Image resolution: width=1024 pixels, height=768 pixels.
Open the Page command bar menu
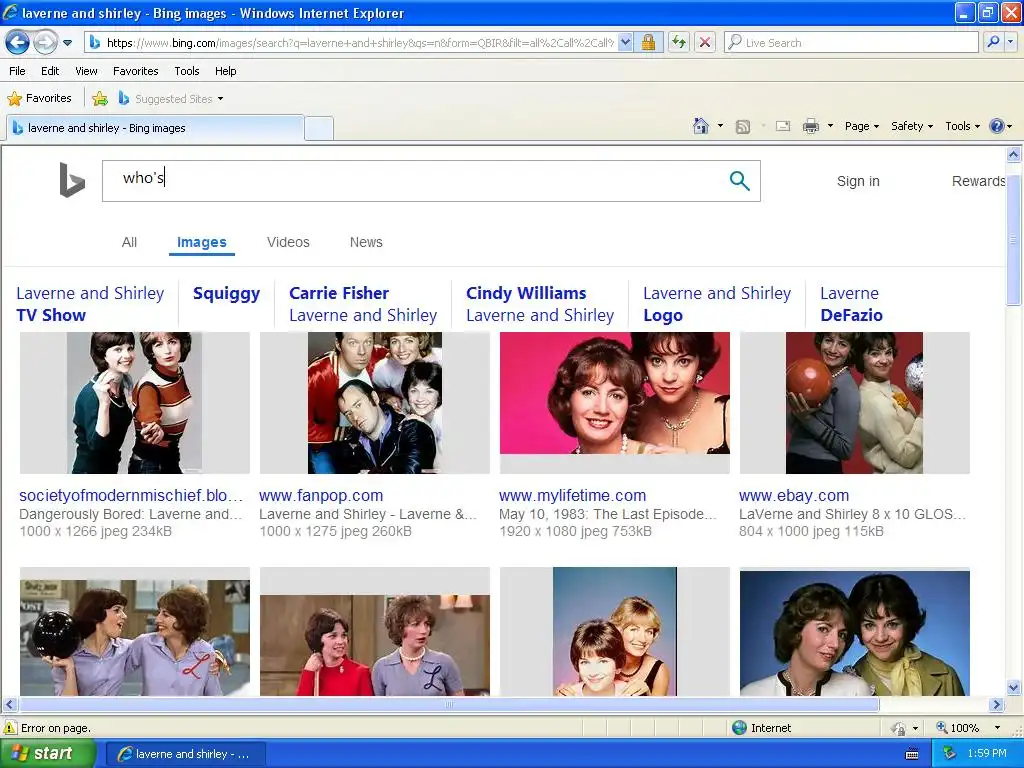tap(861, 126)
